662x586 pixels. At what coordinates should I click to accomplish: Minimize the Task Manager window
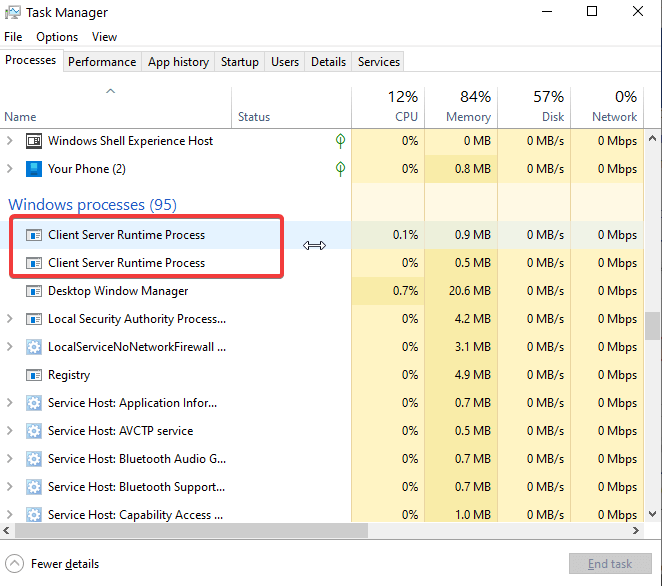(x=547, y=11)
